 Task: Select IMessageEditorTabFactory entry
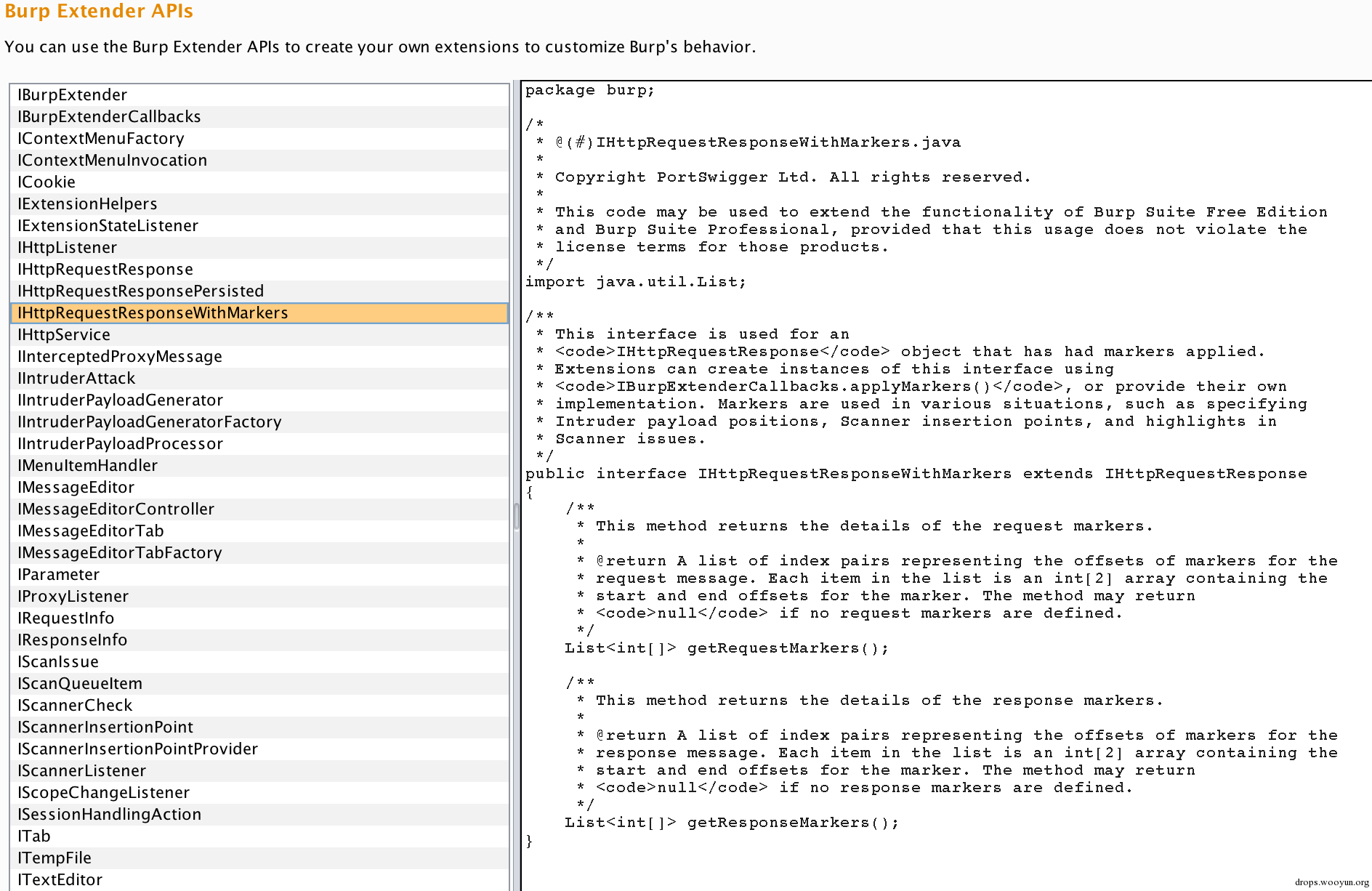coord(259,553)
